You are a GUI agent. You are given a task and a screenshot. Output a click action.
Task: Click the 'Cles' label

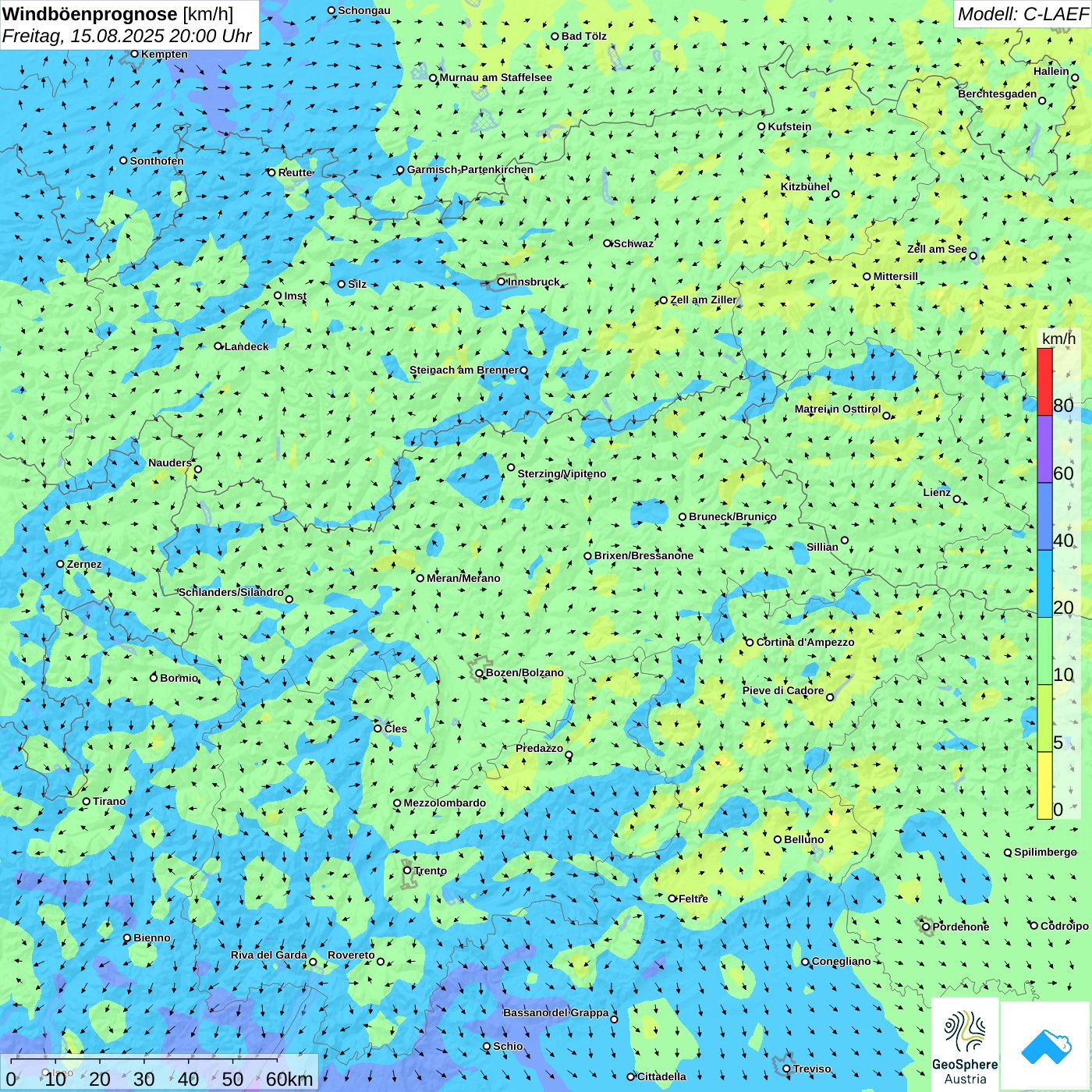[x=395, y=729]
